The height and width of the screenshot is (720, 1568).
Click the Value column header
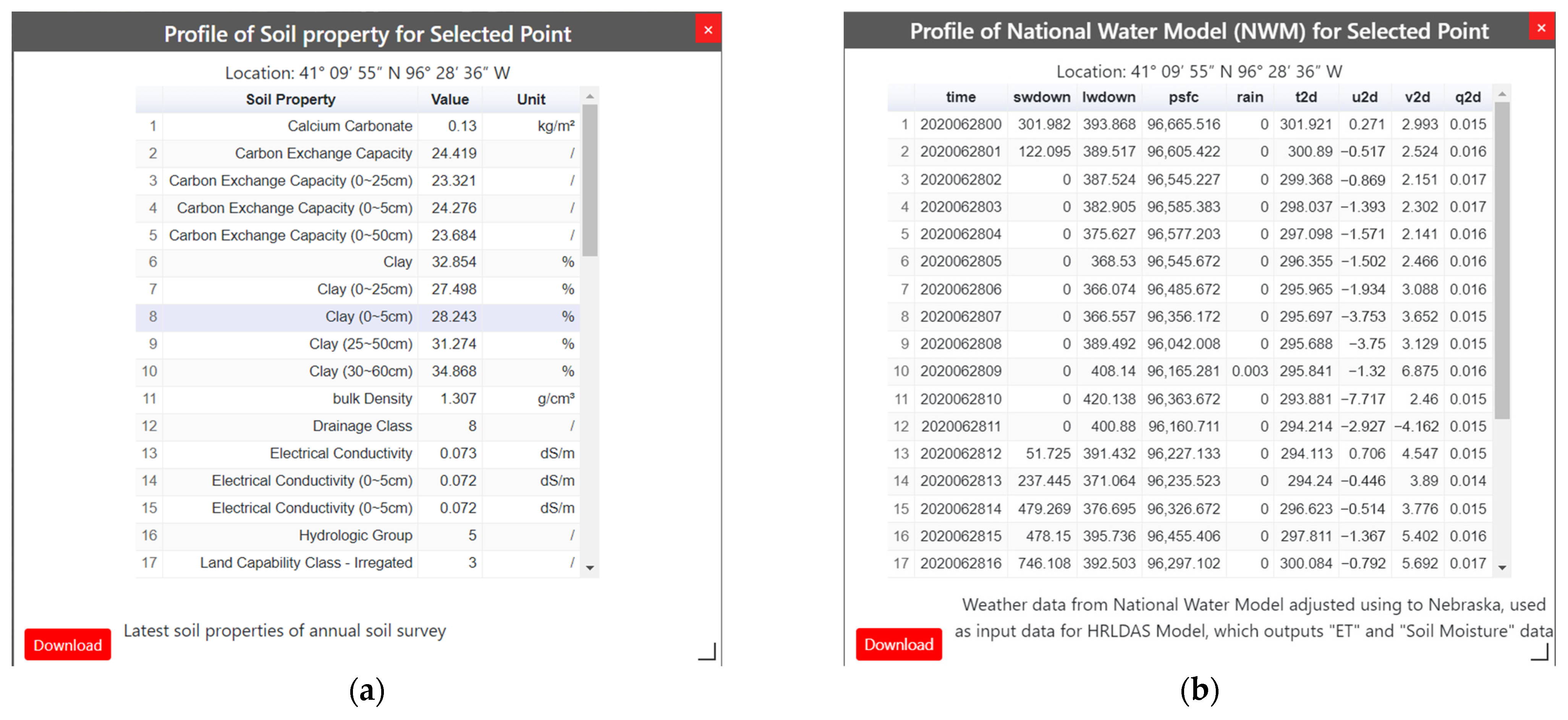pyautogui.click(x=449, y=99)
